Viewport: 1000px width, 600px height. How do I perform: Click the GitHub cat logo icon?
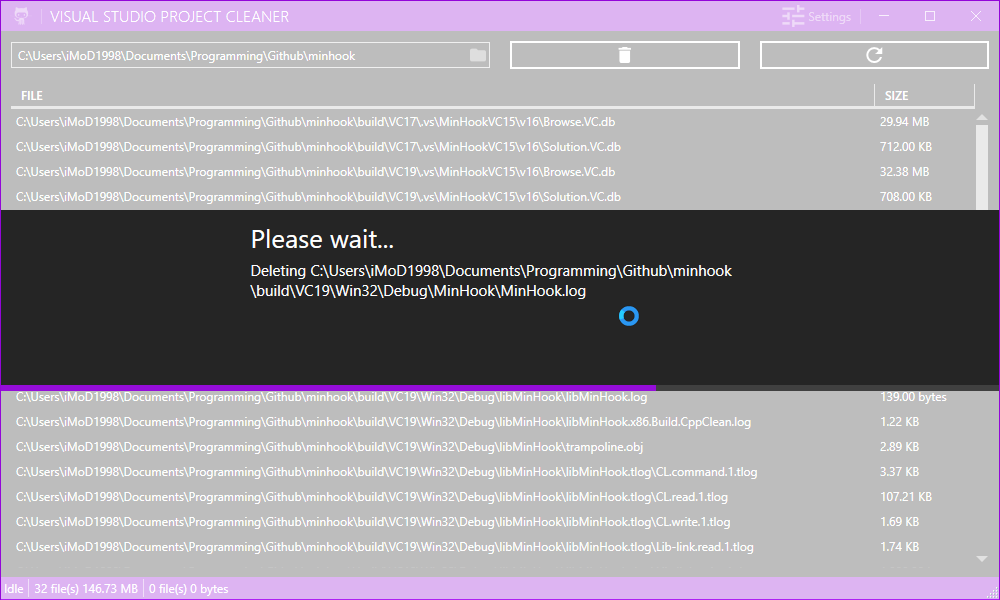click(x=21, y=17)
